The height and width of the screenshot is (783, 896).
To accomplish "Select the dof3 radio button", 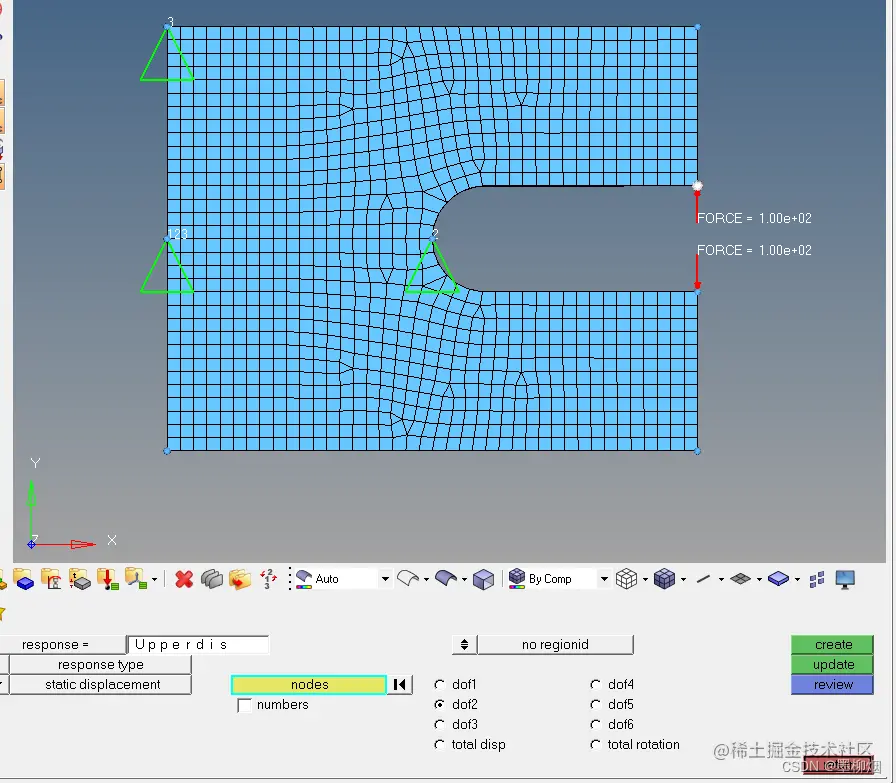I will coord(439,725).
